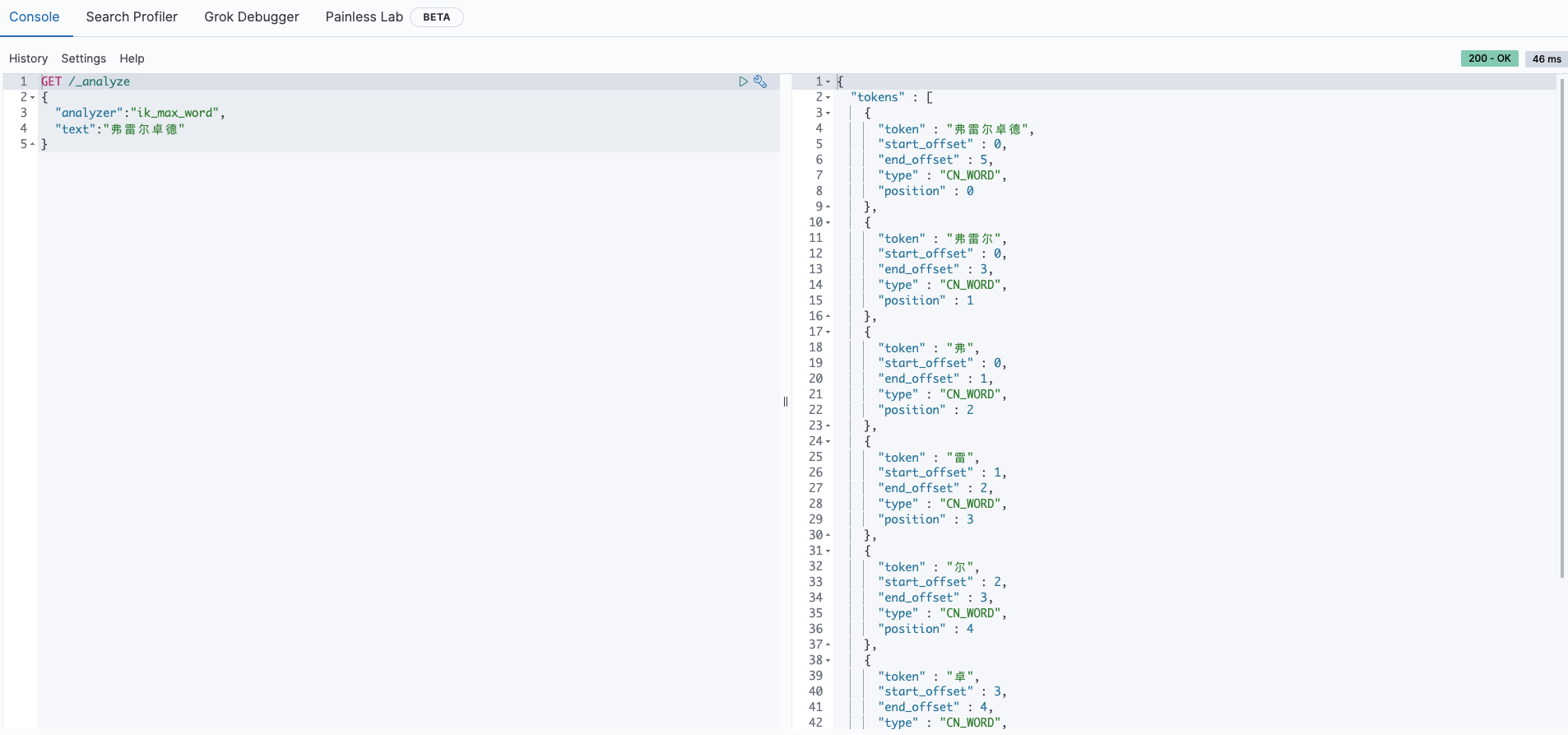1568x735 pixels.
Task: Fold the token object at line 10
Action: pos(828,222)
